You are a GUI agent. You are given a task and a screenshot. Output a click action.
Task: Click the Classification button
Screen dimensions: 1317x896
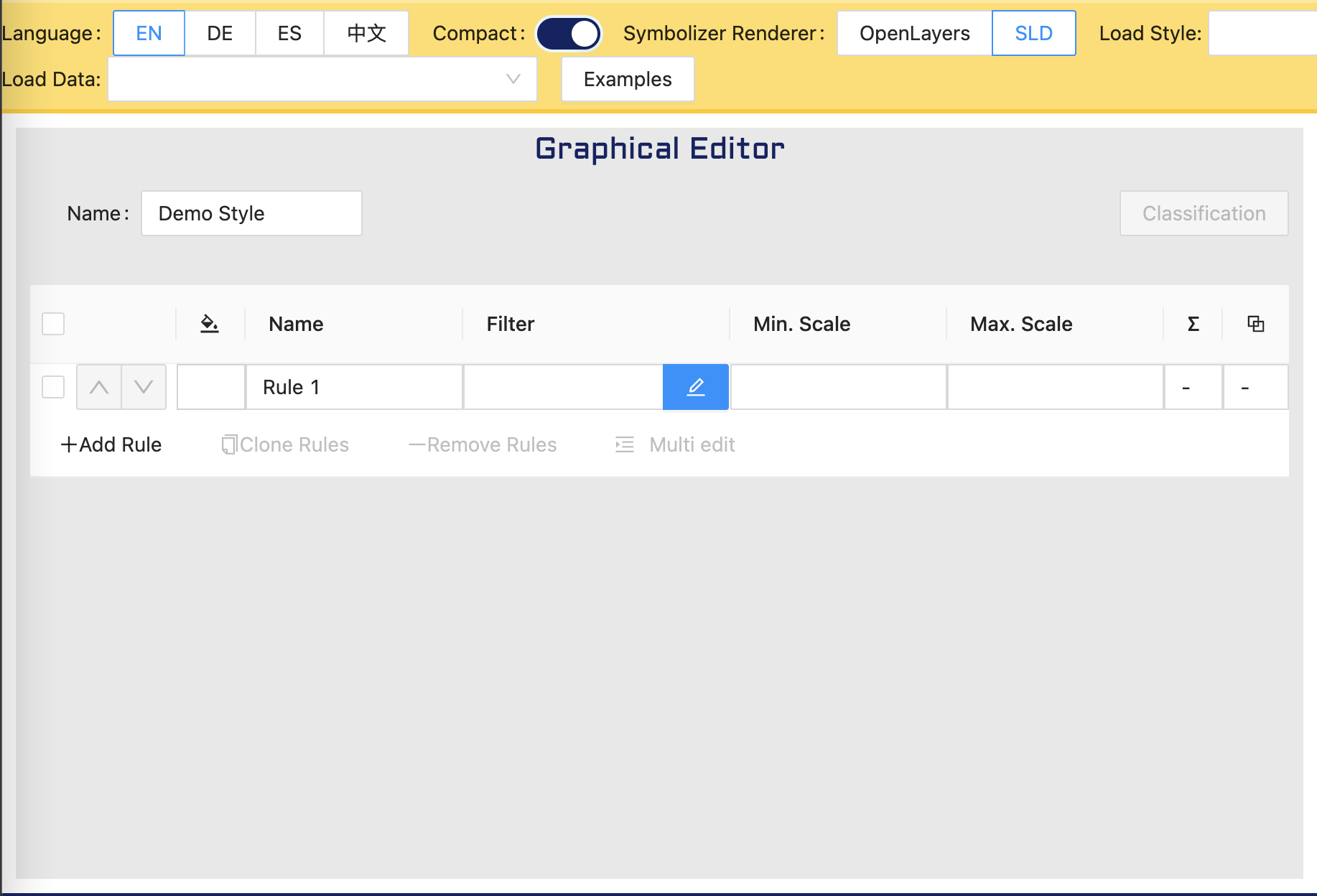pos(1204,213)
